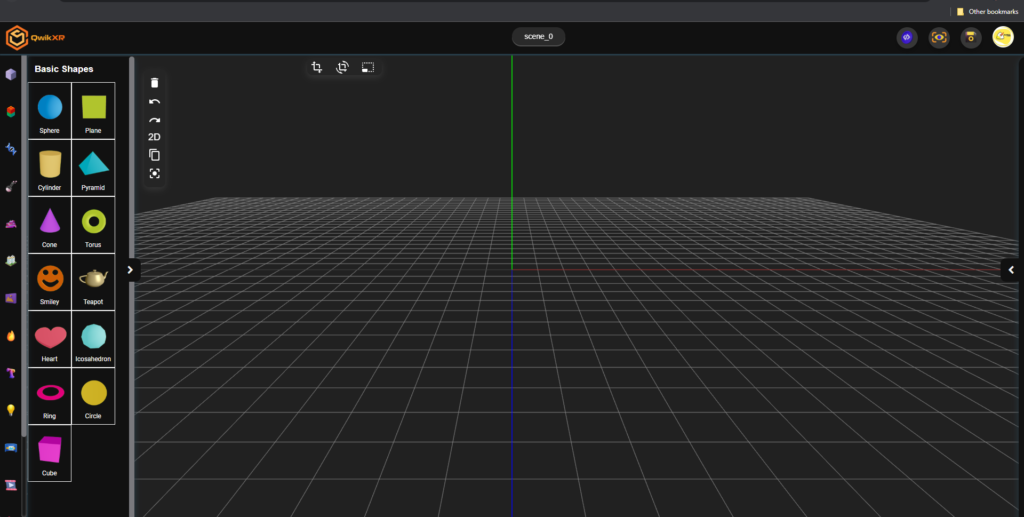Add a Sphere shape
This screenshot has width=1024, height=517.
50,111
